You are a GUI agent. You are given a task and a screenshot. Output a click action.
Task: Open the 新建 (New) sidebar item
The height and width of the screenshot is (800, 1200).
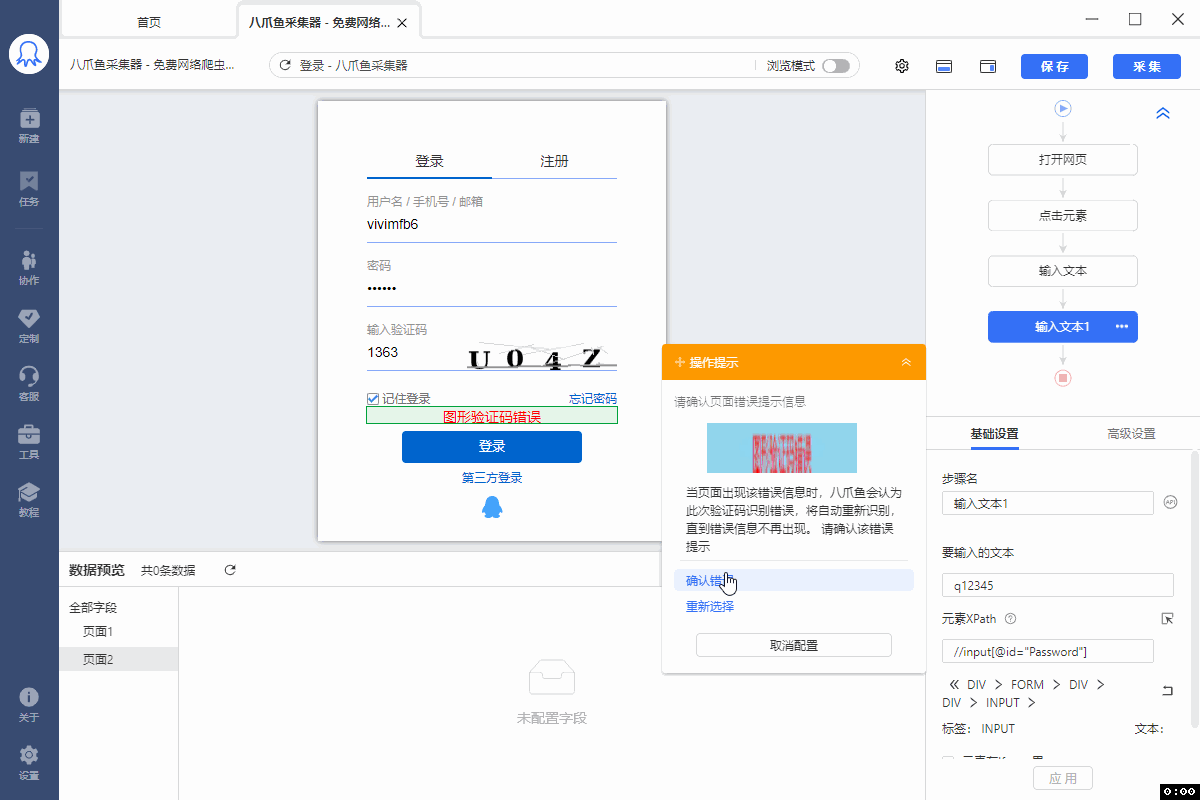click(29, 126)
